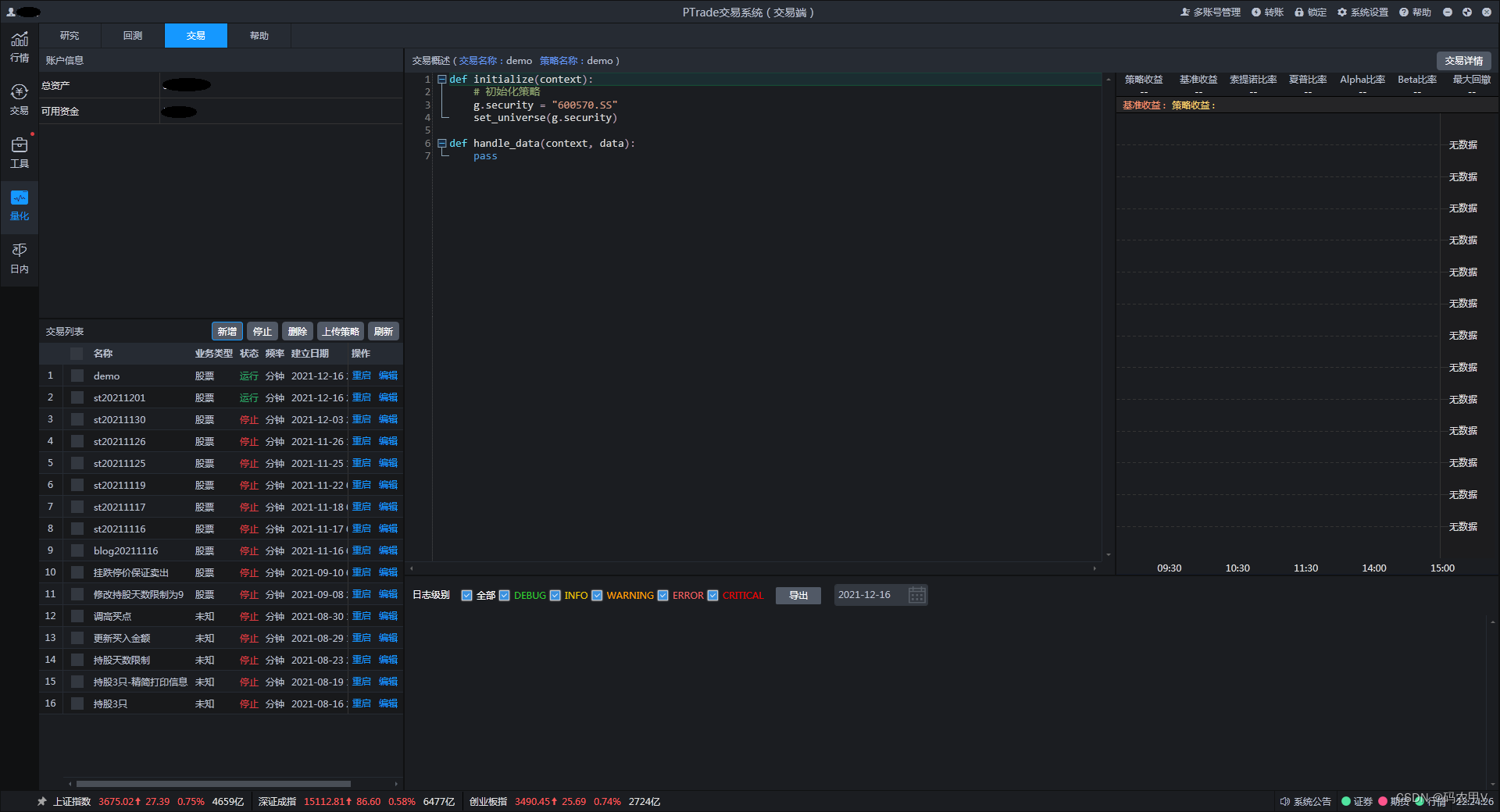Click the 策略收益 metric label
The height and width of the screenshot is (812, 1500).
pos(1144,80)
